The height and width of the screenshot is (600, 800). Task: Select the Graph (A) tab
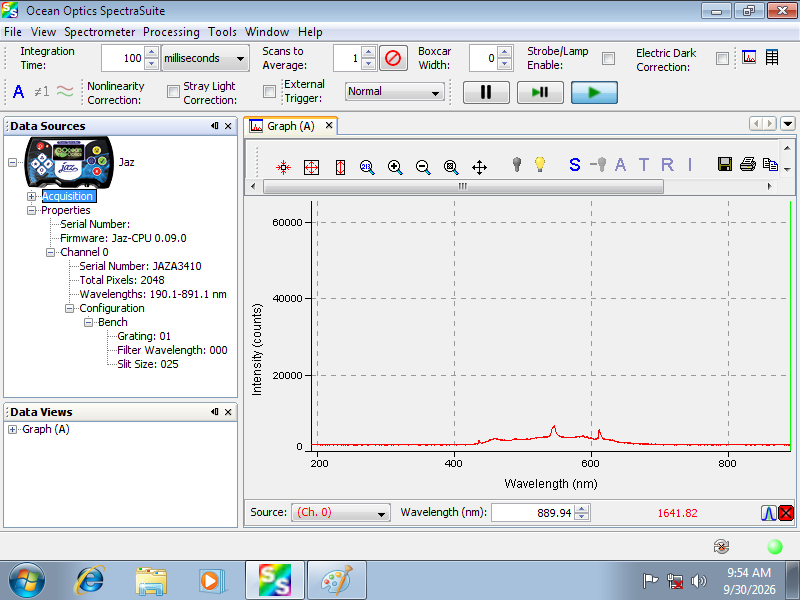tap(291, 126)
